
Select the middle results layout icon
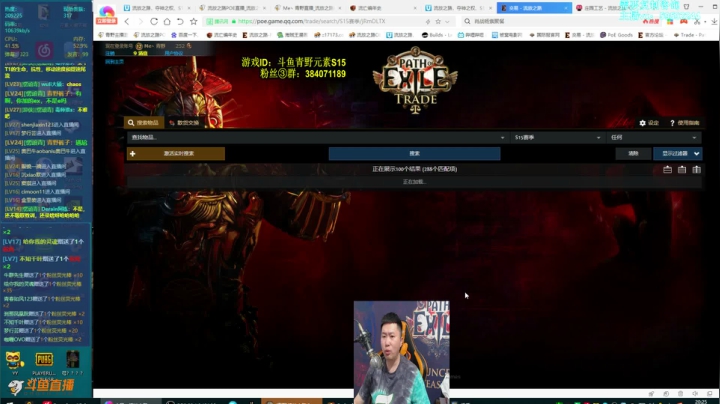pos(682,169)
